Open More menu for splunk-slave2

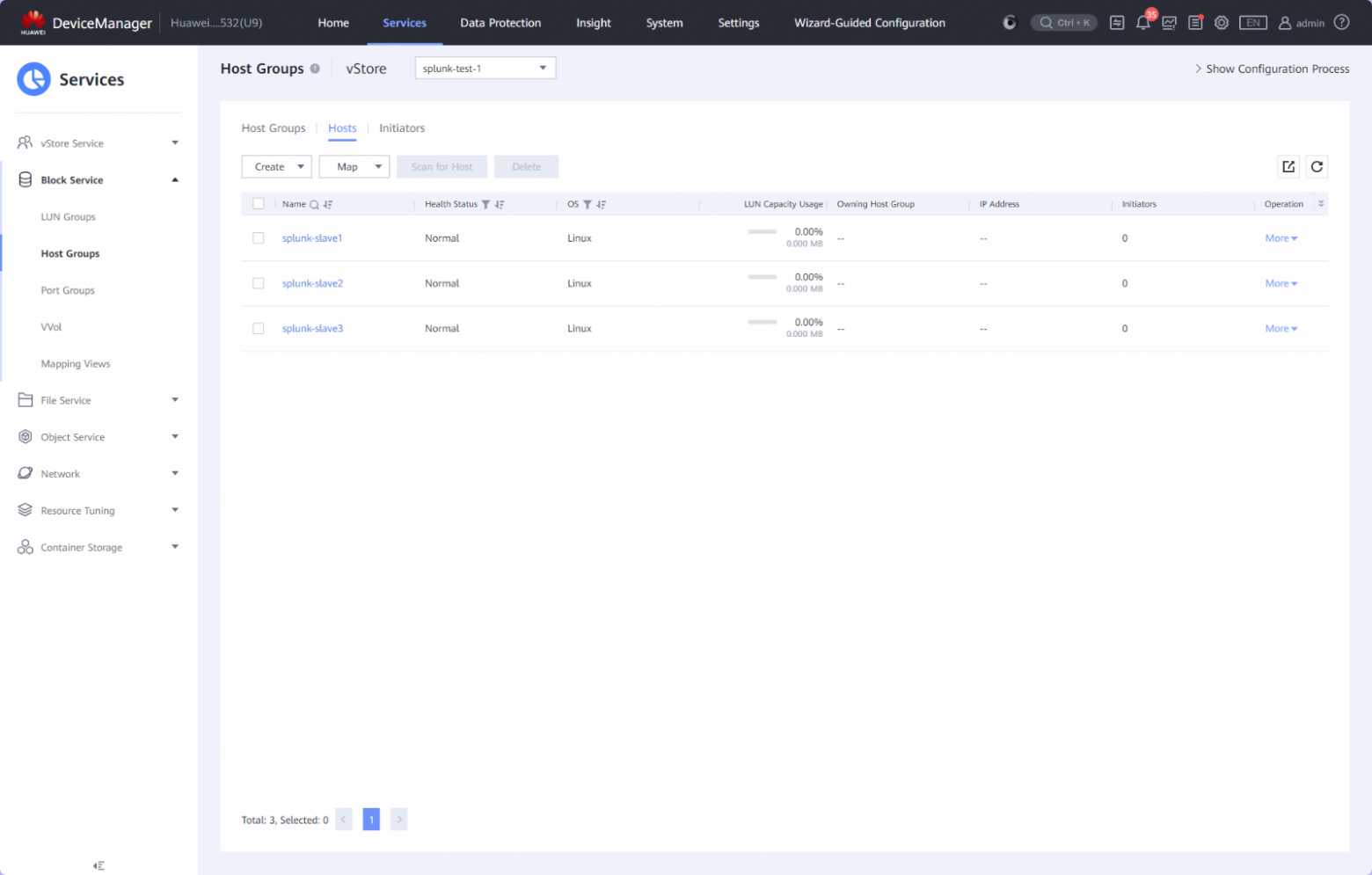coord(1281,283)
